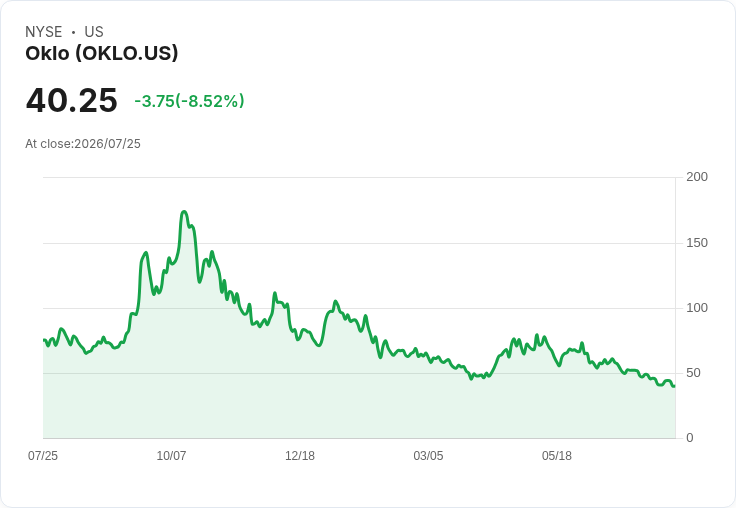Screen dimensions: 736x508
Task: Click the 150 y-axis value label
Action: point(697,243)
